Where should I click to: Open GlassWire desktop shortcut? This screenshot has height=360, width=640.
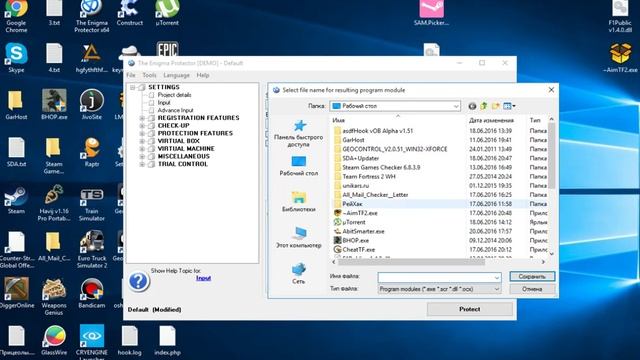[x=54, y=340]
